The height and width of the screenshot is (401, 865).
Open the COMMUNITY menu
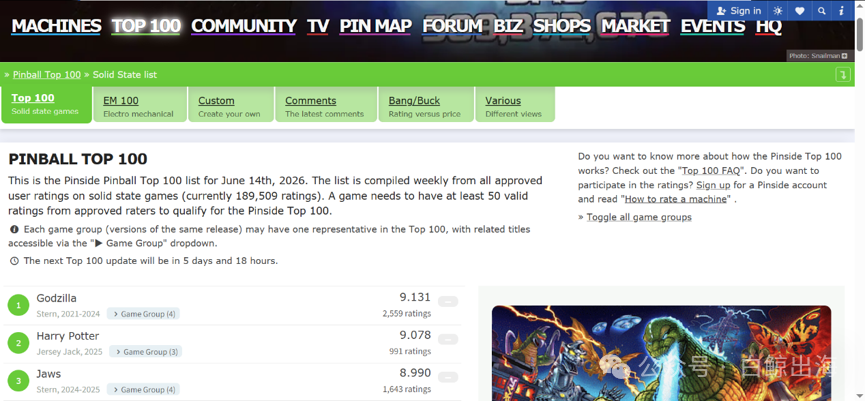click(x=244, y=26)
